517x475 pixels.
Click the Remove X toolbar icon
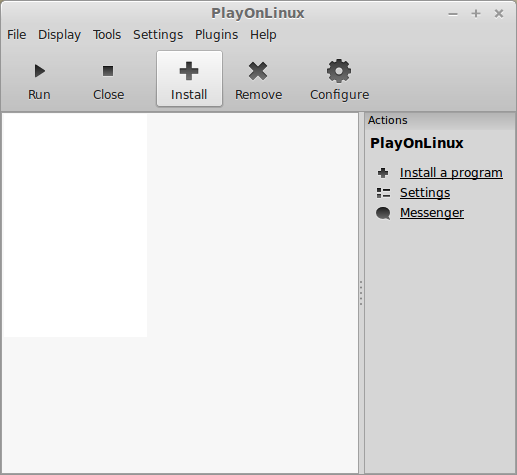pos(258,71)
